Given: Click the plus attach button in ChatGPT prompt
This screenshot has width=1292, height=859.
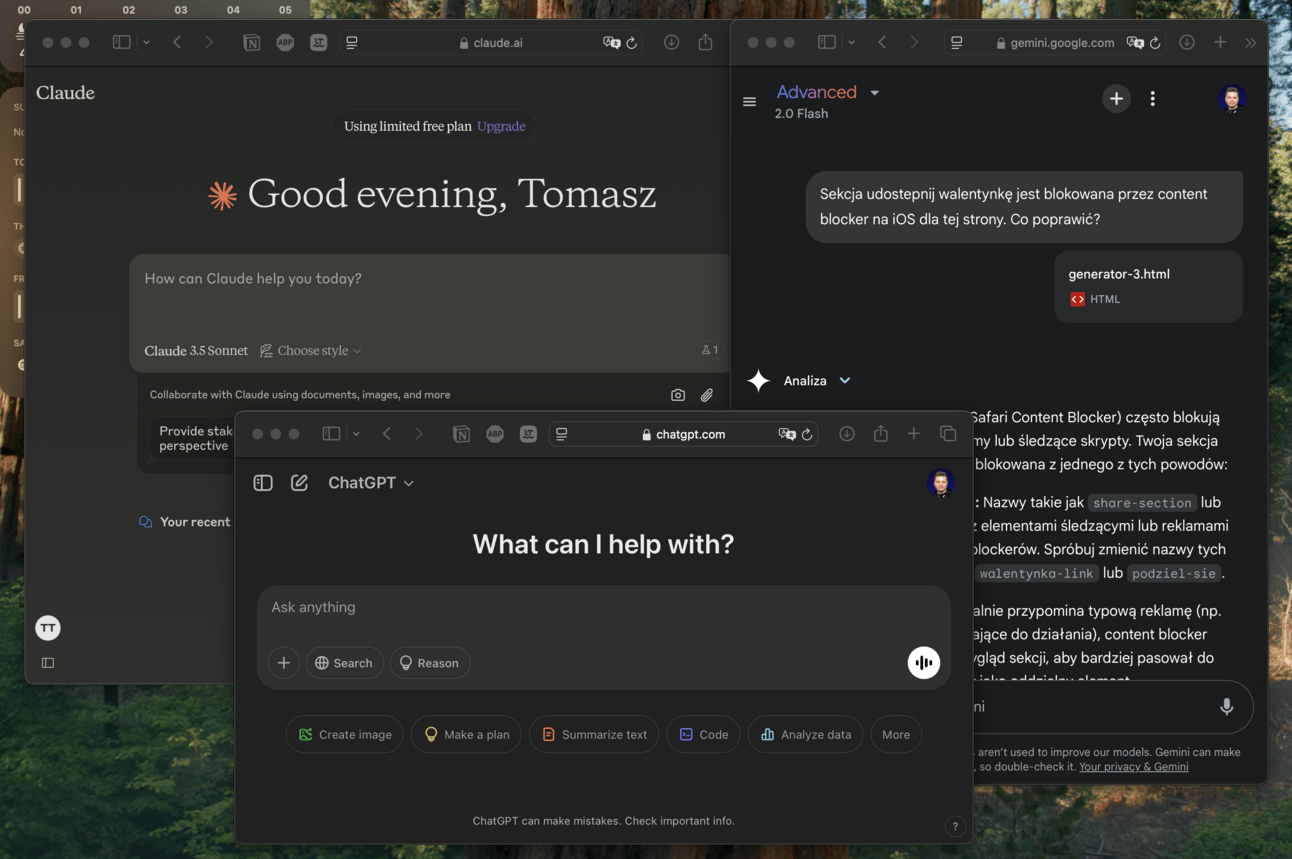Looking at the screenshot, I should coord(284,663).
